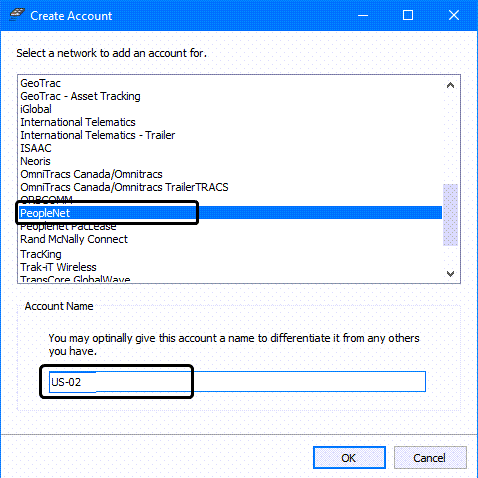This screenshot has height=478, width=478.
Task: Choose iGlobal from the list
Action: pos(231,109)
